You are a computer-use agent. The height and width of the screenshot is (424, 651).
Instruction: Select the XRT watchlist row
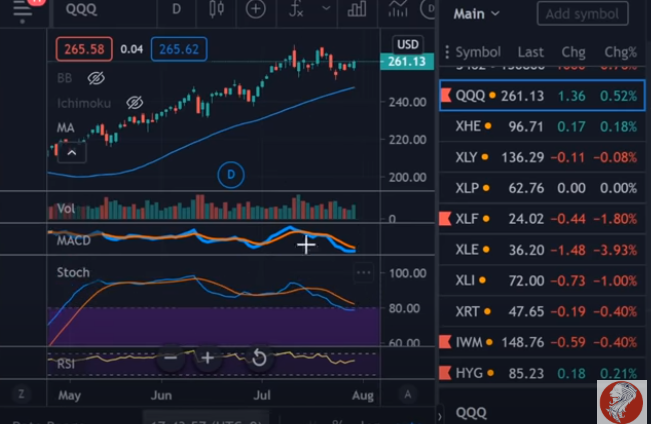(x=542, y=311)
